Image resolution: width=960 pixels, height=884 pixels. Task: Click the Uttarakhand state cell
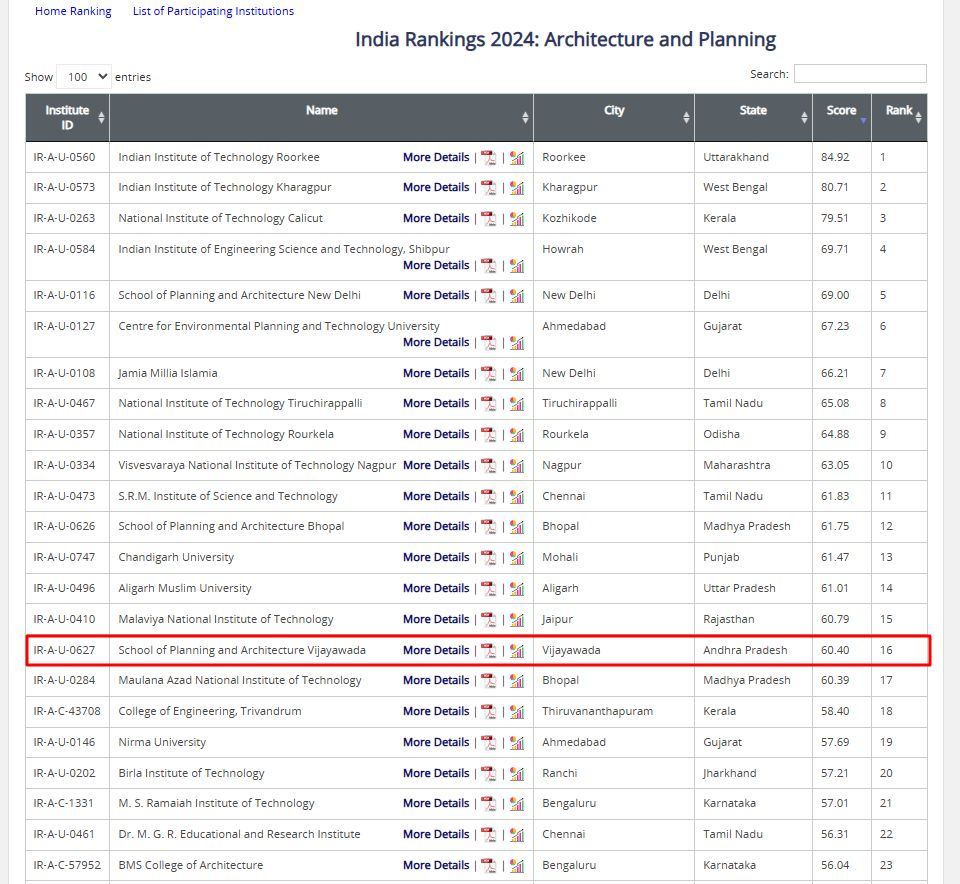[x=753, y=157]
